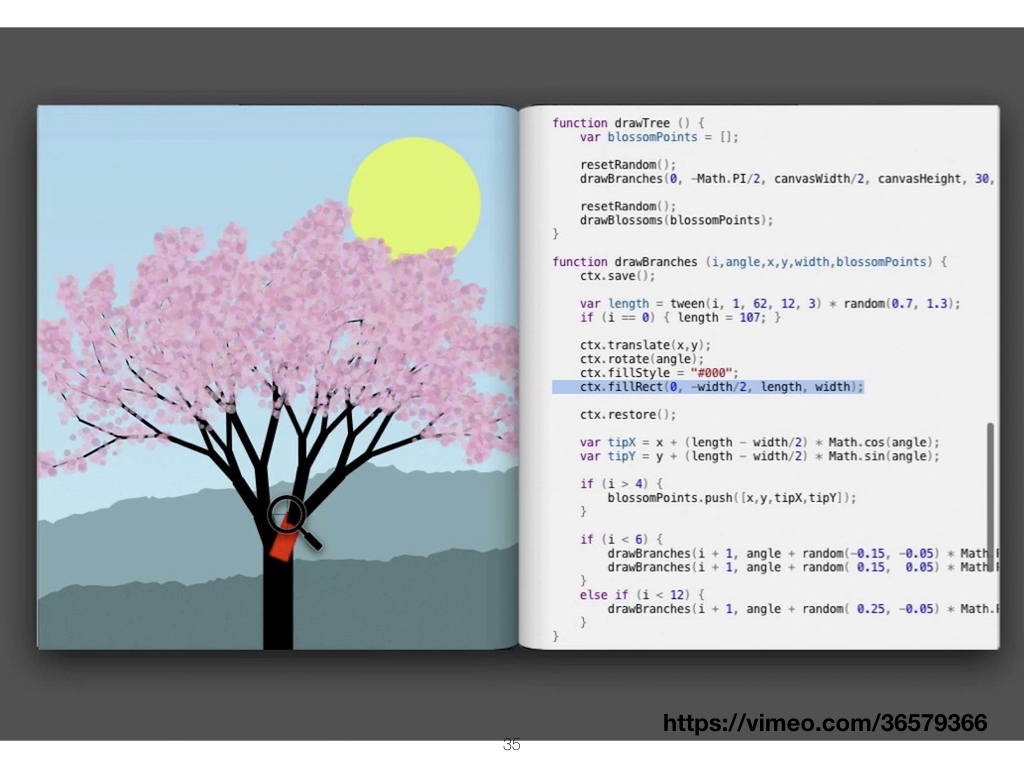This screenshot has width=1024, height=768.
Task: Click the number 107 in length assignment
Action: click(748, 318)
